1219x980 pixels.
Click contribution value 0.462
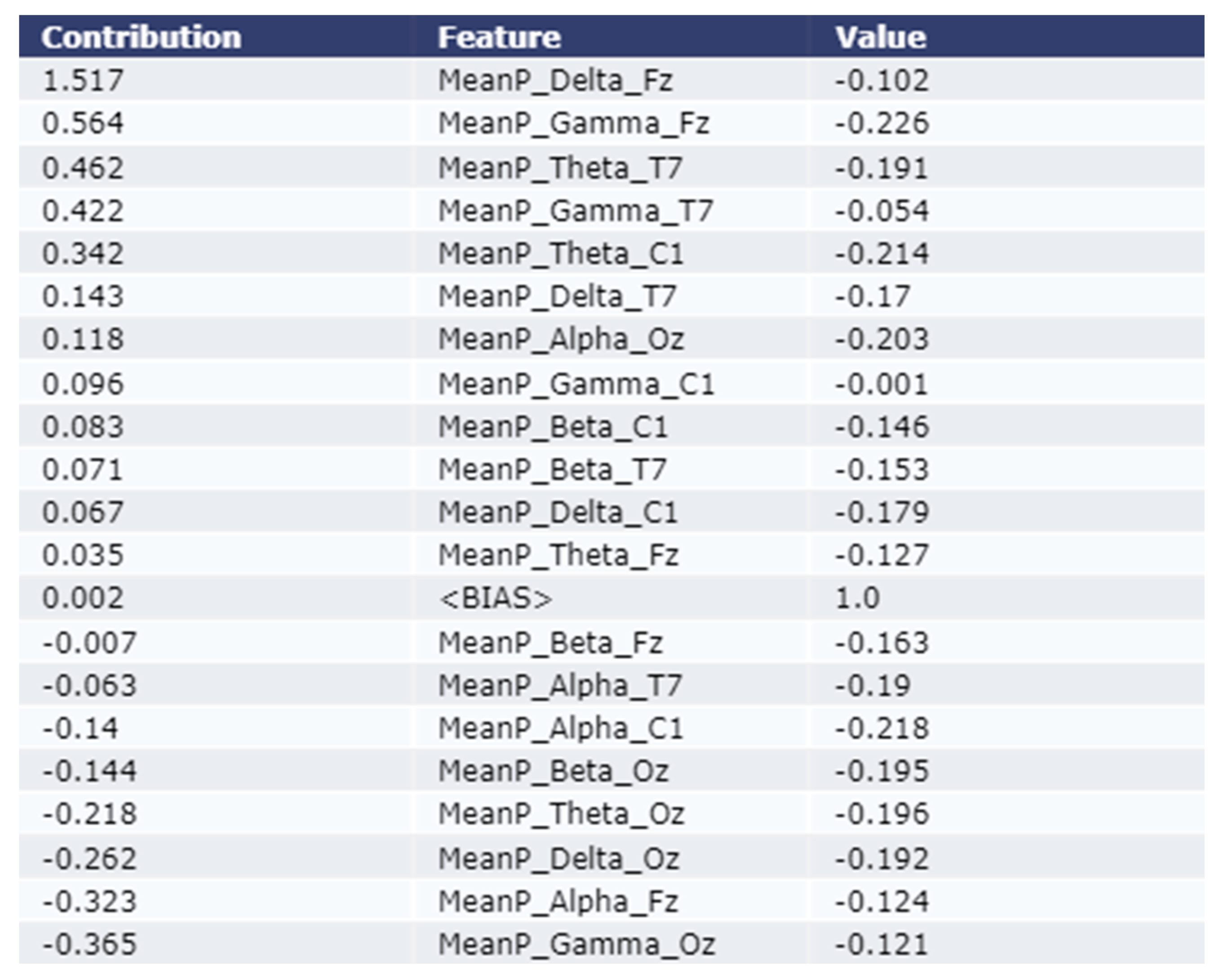[x=83, y=168]
